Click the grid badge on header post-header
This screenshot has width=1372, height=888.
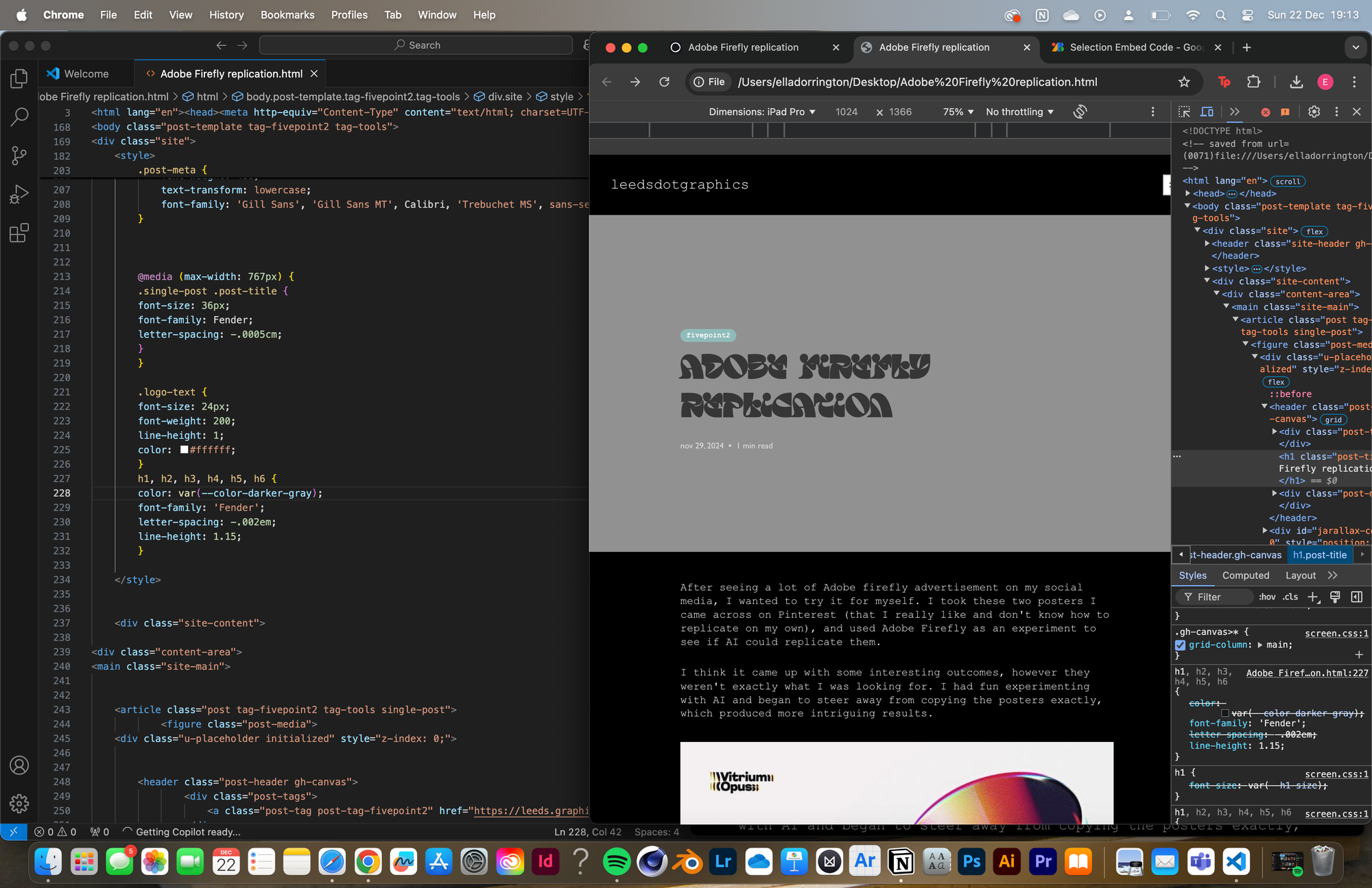click(x=1333, y=420)
